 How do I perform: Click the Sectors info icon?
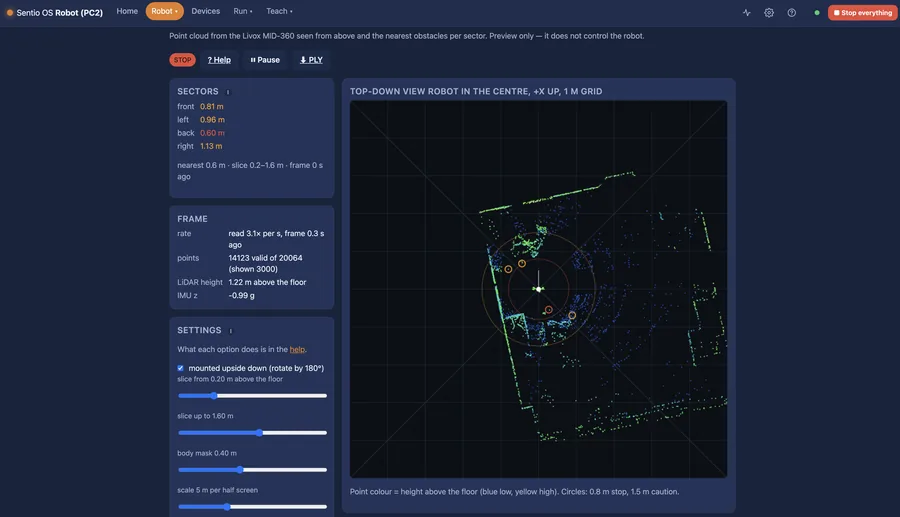(x=228, y=92)
